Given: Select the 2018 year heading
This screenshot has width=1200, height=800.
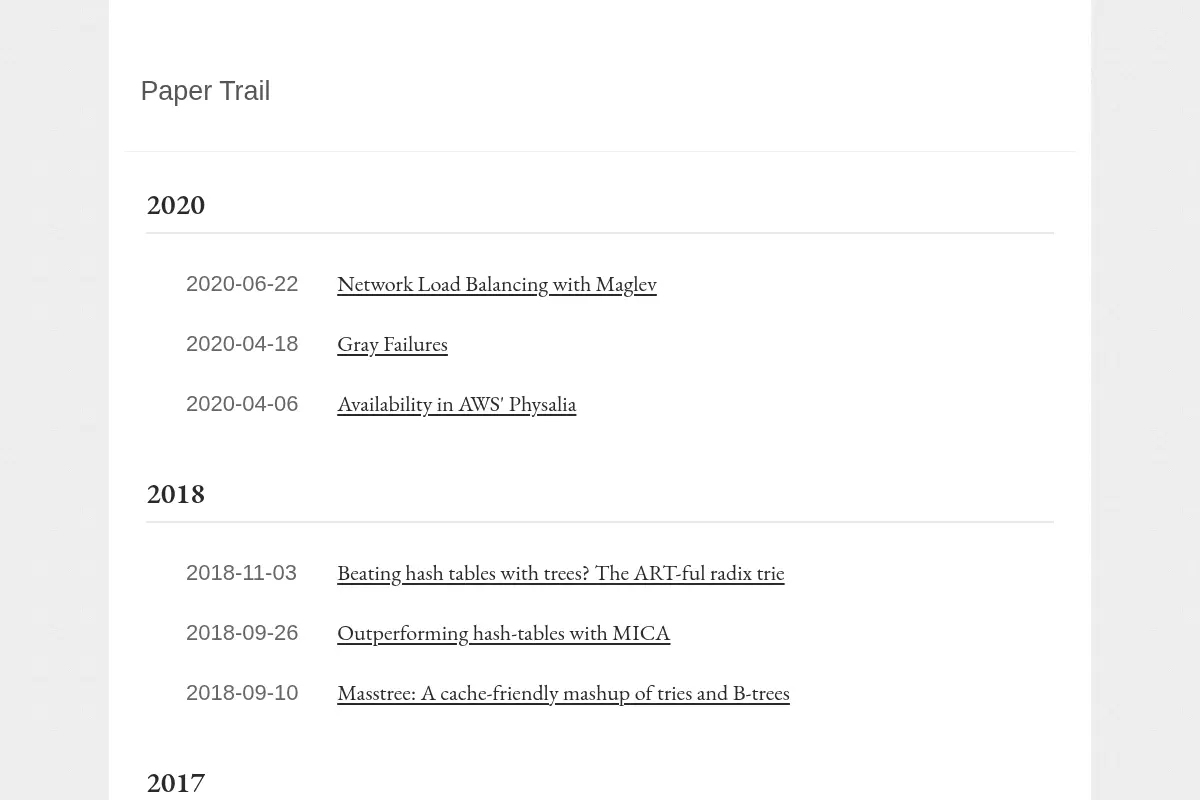Looking at the screenshot, I should 176,494.
